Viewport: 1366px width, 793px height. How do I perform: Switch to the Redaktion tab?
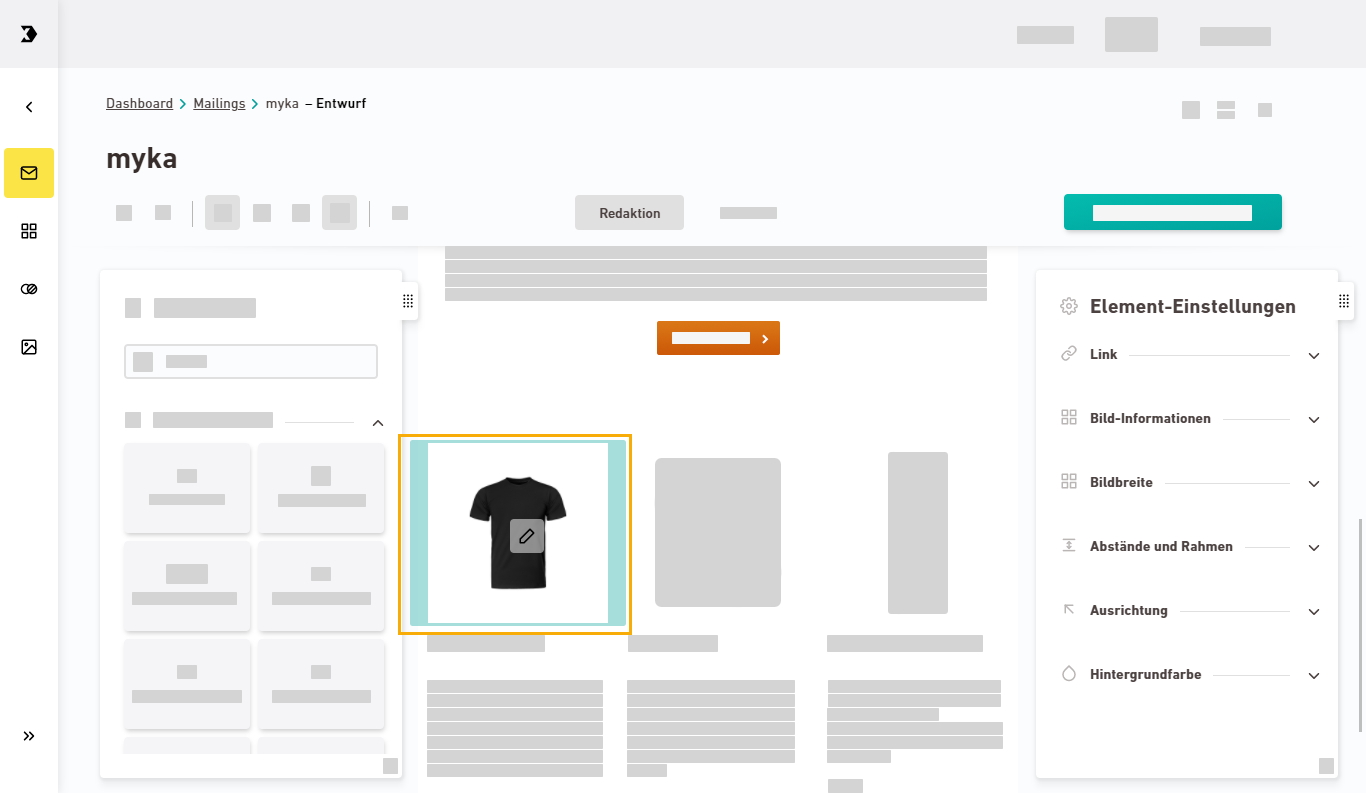pos(629,213)
